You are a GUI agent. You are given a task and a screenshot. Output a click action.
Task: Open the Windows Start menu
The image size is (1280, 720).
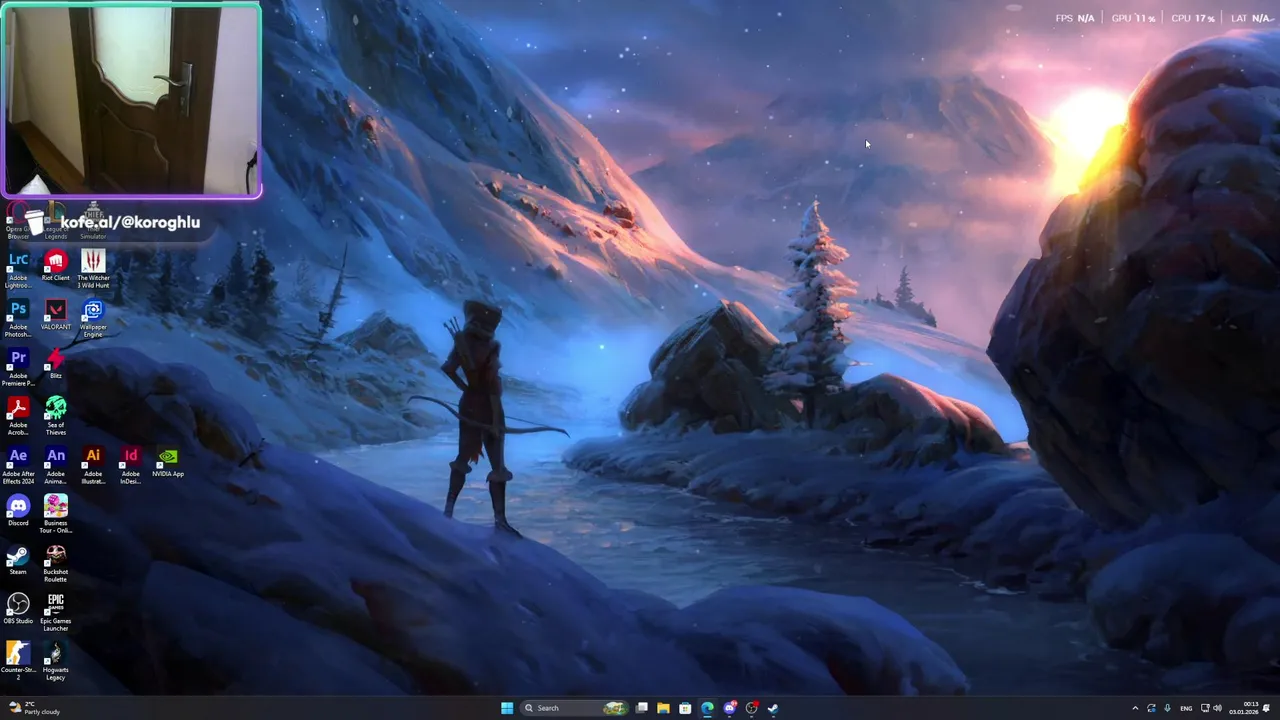[507, 708]
